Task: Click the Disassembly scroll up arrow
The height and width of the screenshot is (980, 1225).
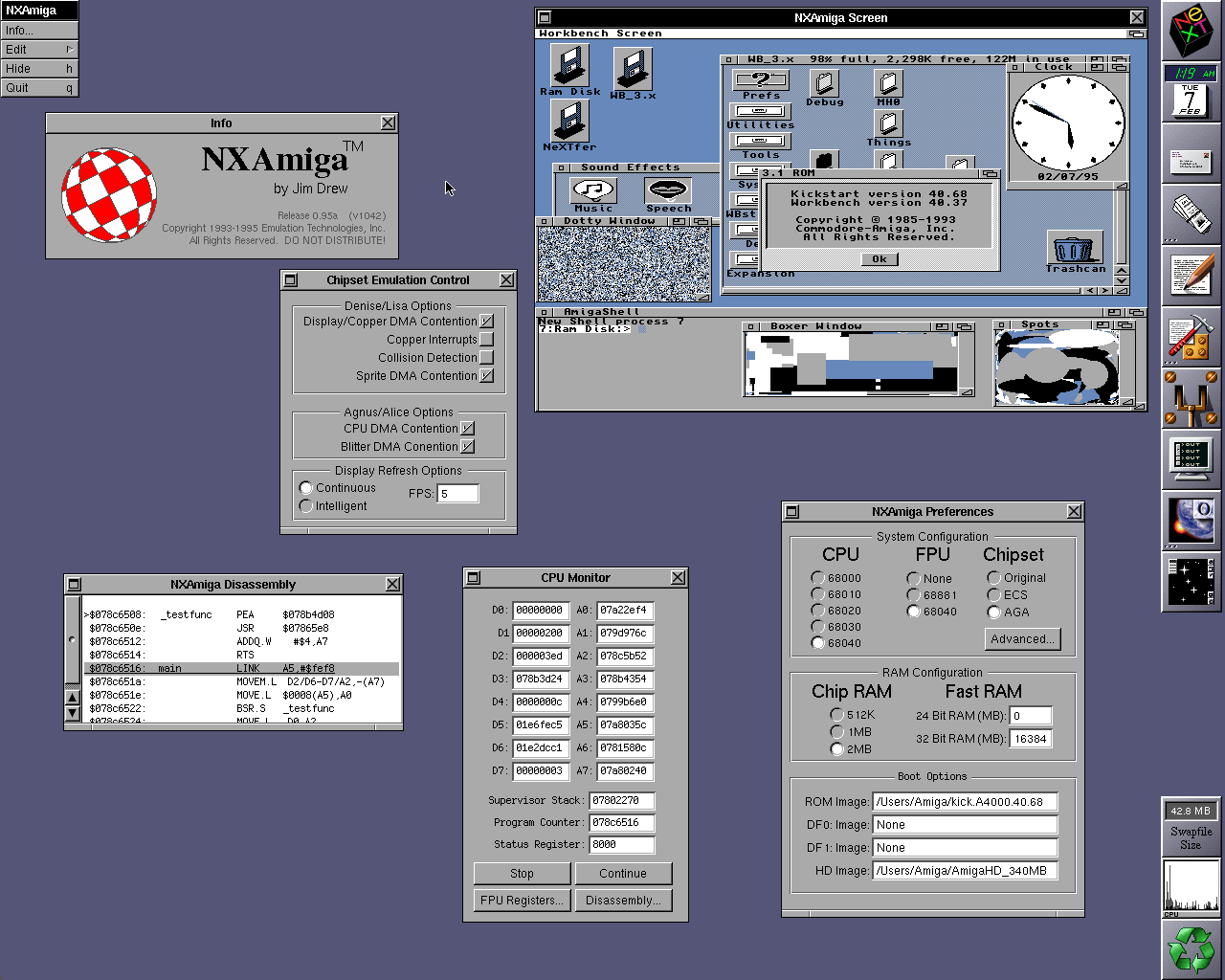Action: 72,698
